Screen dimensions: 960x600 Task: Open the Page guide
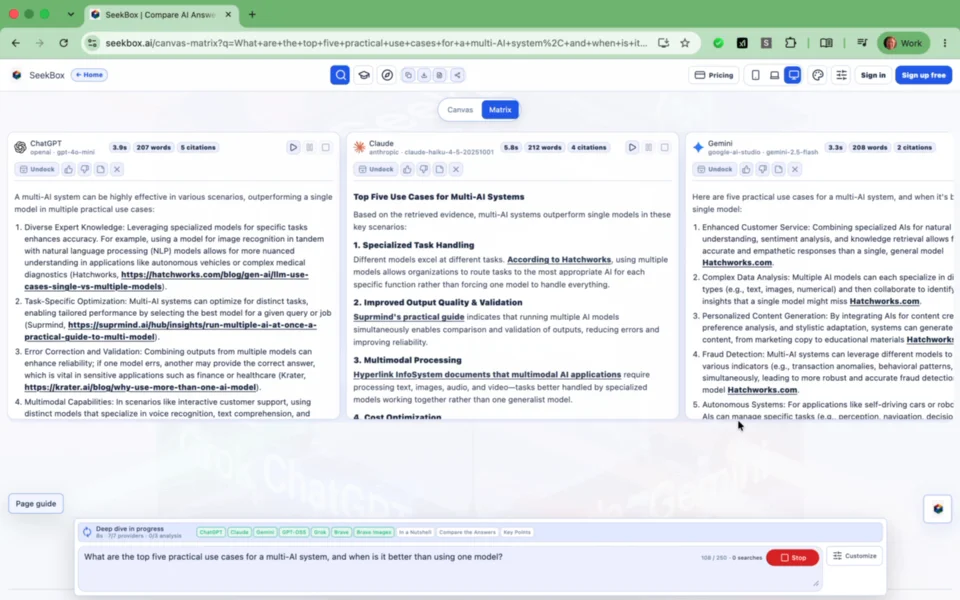[x=36, y=503]
